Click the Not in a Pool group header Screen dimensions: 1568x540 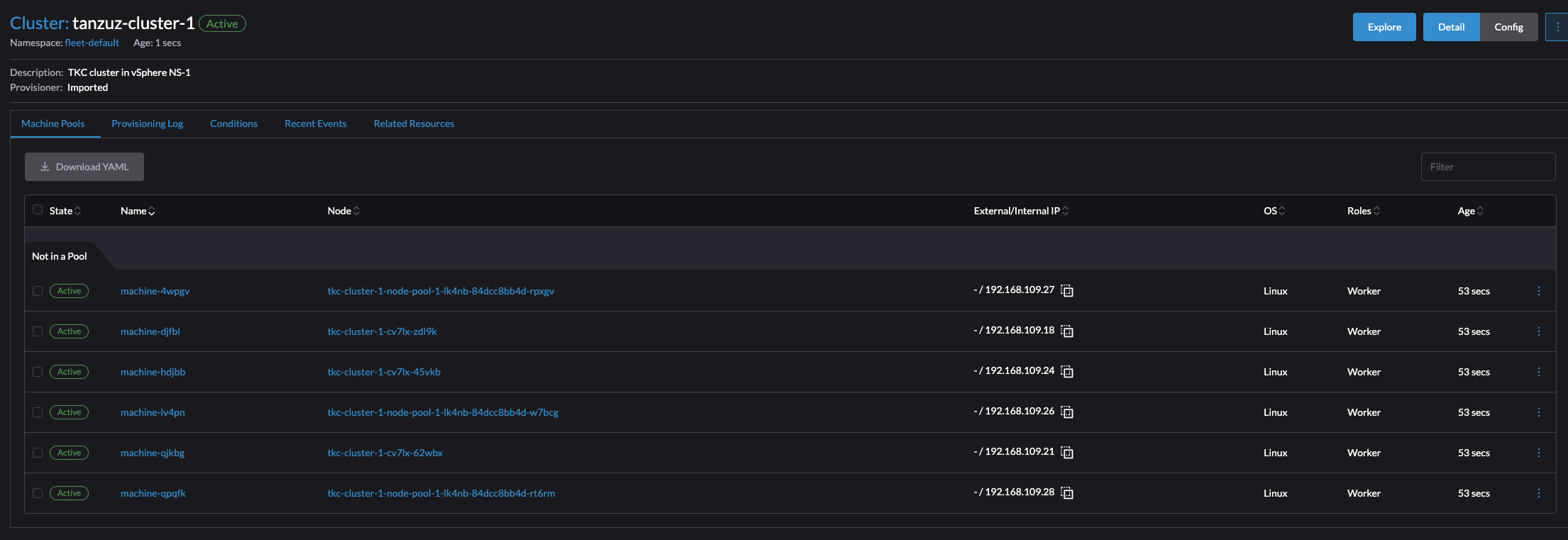tap(60, 256)
